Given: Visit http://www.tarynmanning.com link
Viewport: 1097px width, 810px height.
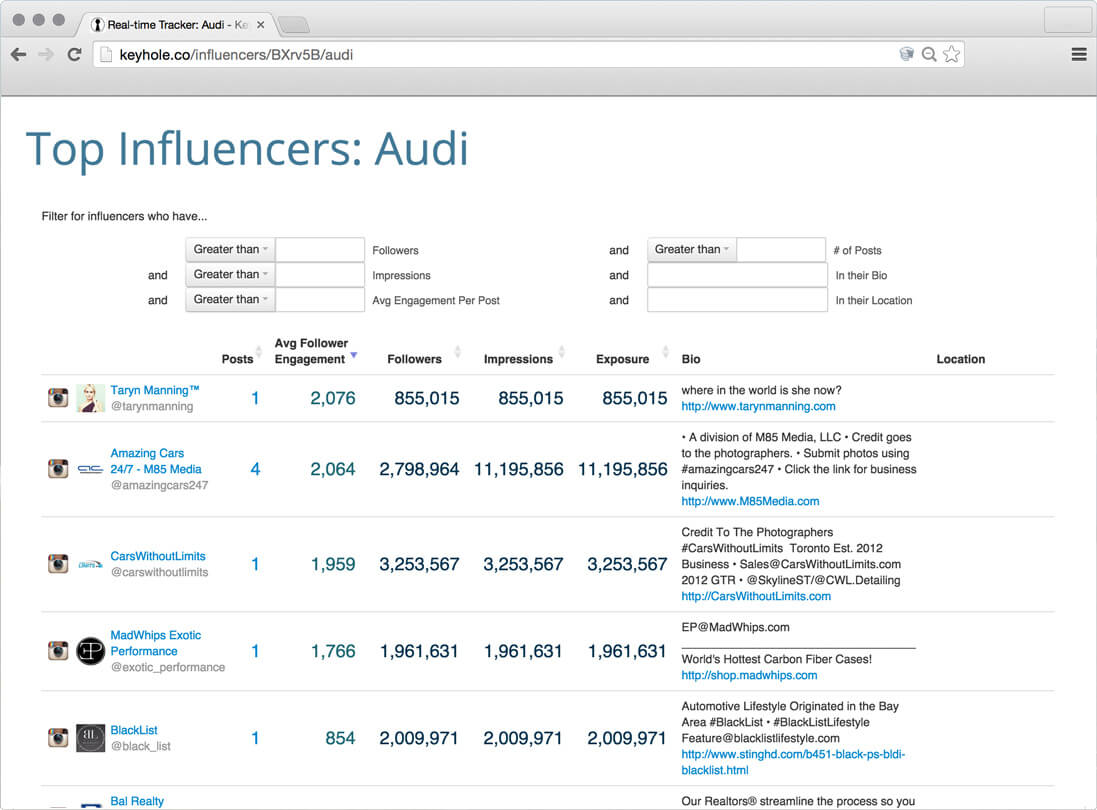Looking at the screenshot, I should tap(758, 406).
